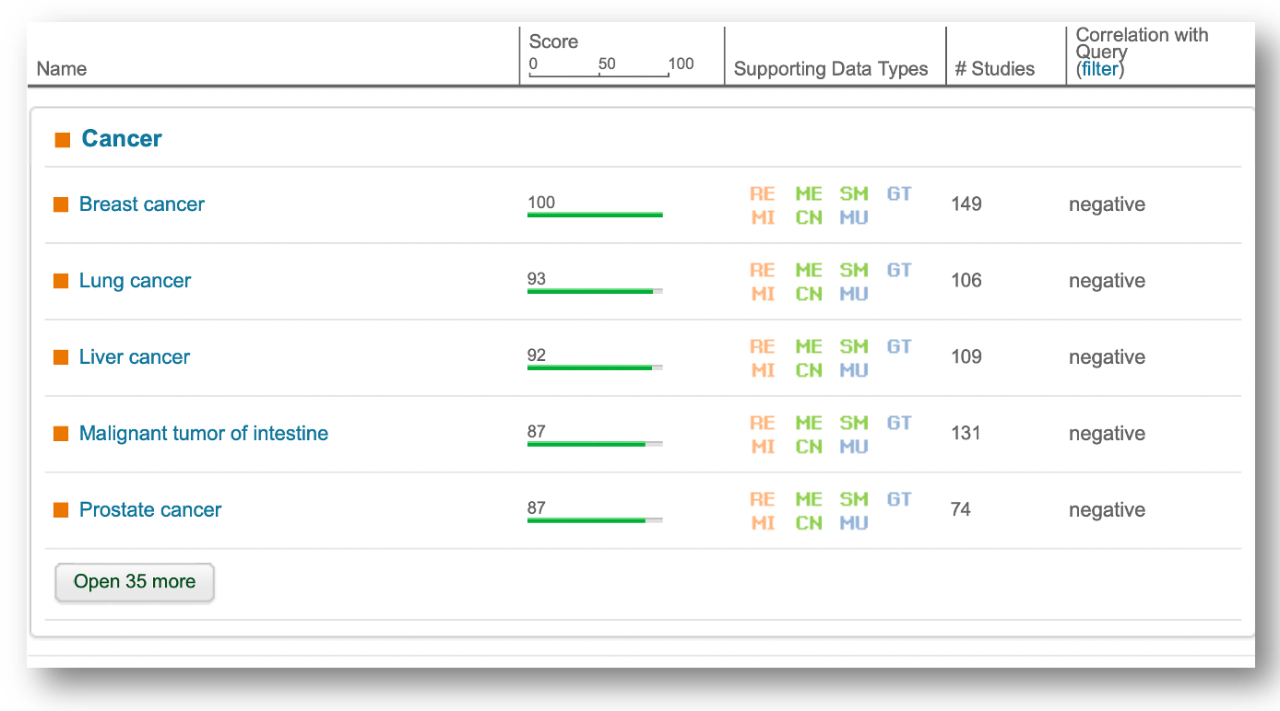Select the MU mutation icon for Liver cancer
Viewport: 1280px width, 711px height.
[x=853, y=370]
